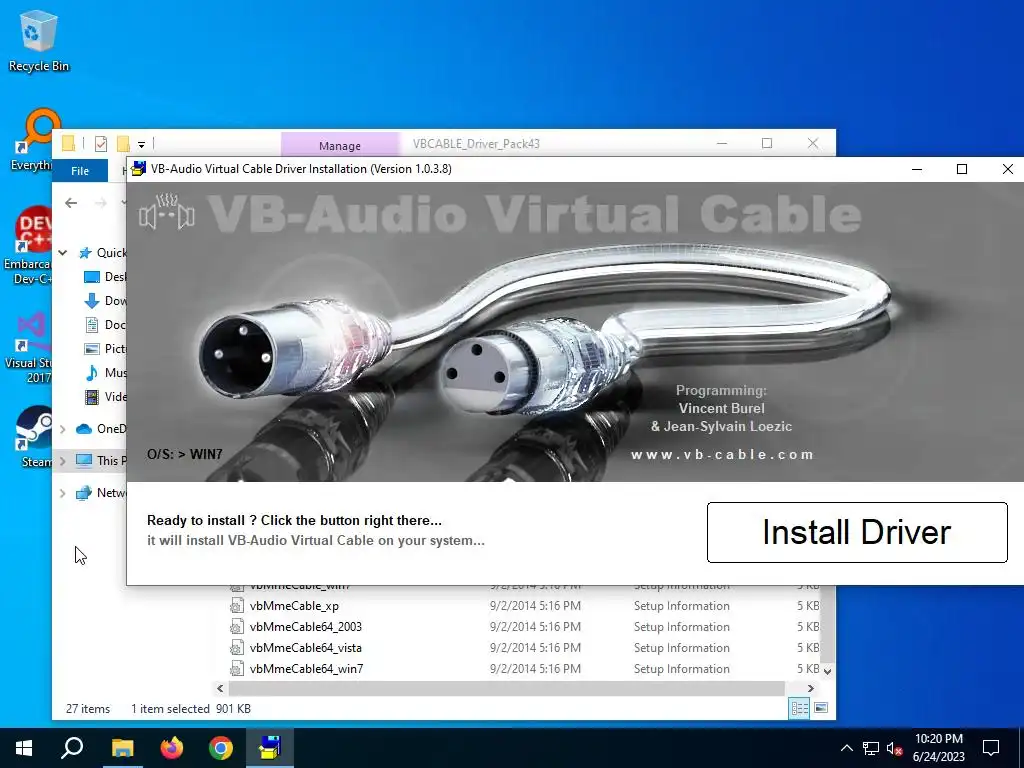Switch Explorer to large icons view
Image resolution: width=1024 pixels, height=768 pixels.
click(x=821, y=709)
